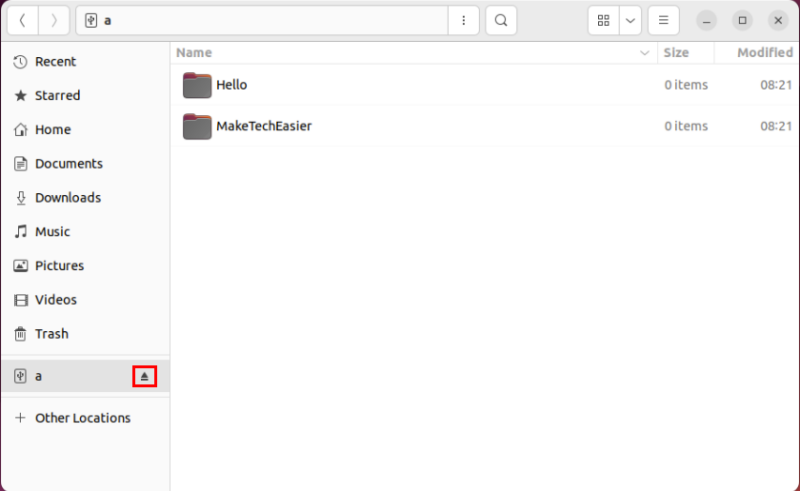Click the USB drive icon in path bar
The image size is (800, 491).
[91, 20]
